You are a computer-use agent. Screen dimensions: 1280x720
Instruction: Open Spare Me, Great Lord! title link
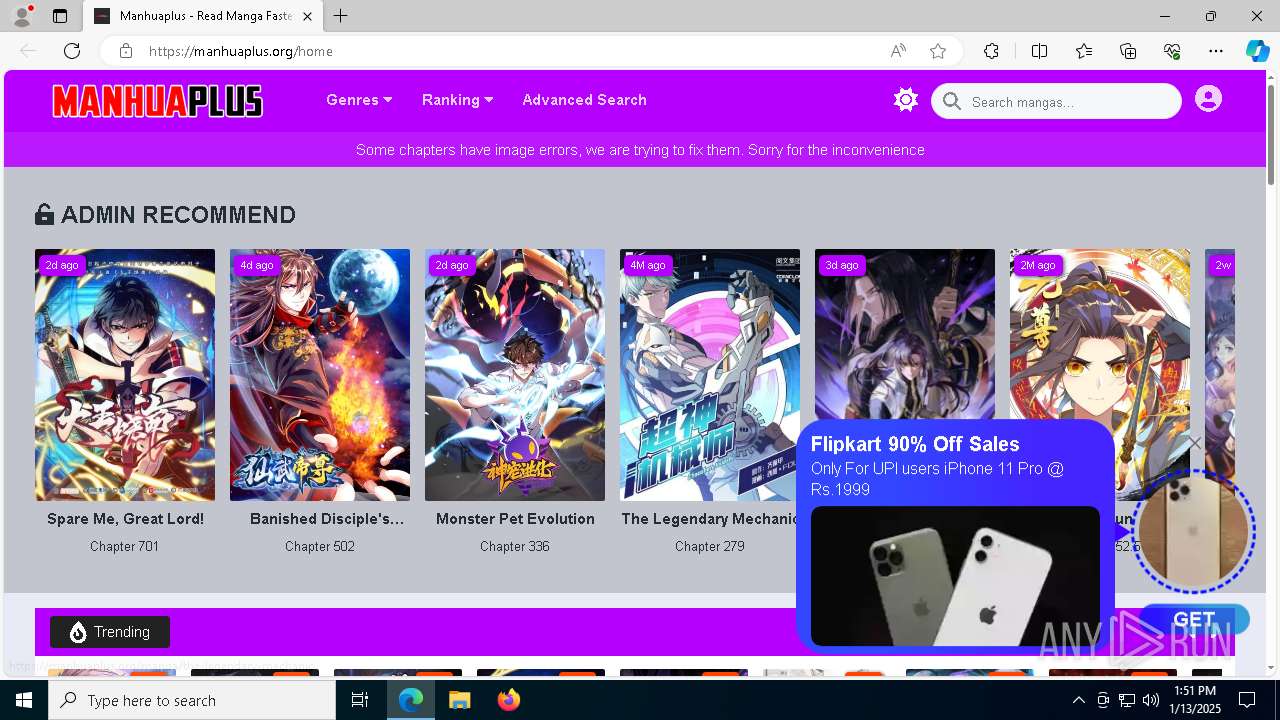click(x=125, y=519)
